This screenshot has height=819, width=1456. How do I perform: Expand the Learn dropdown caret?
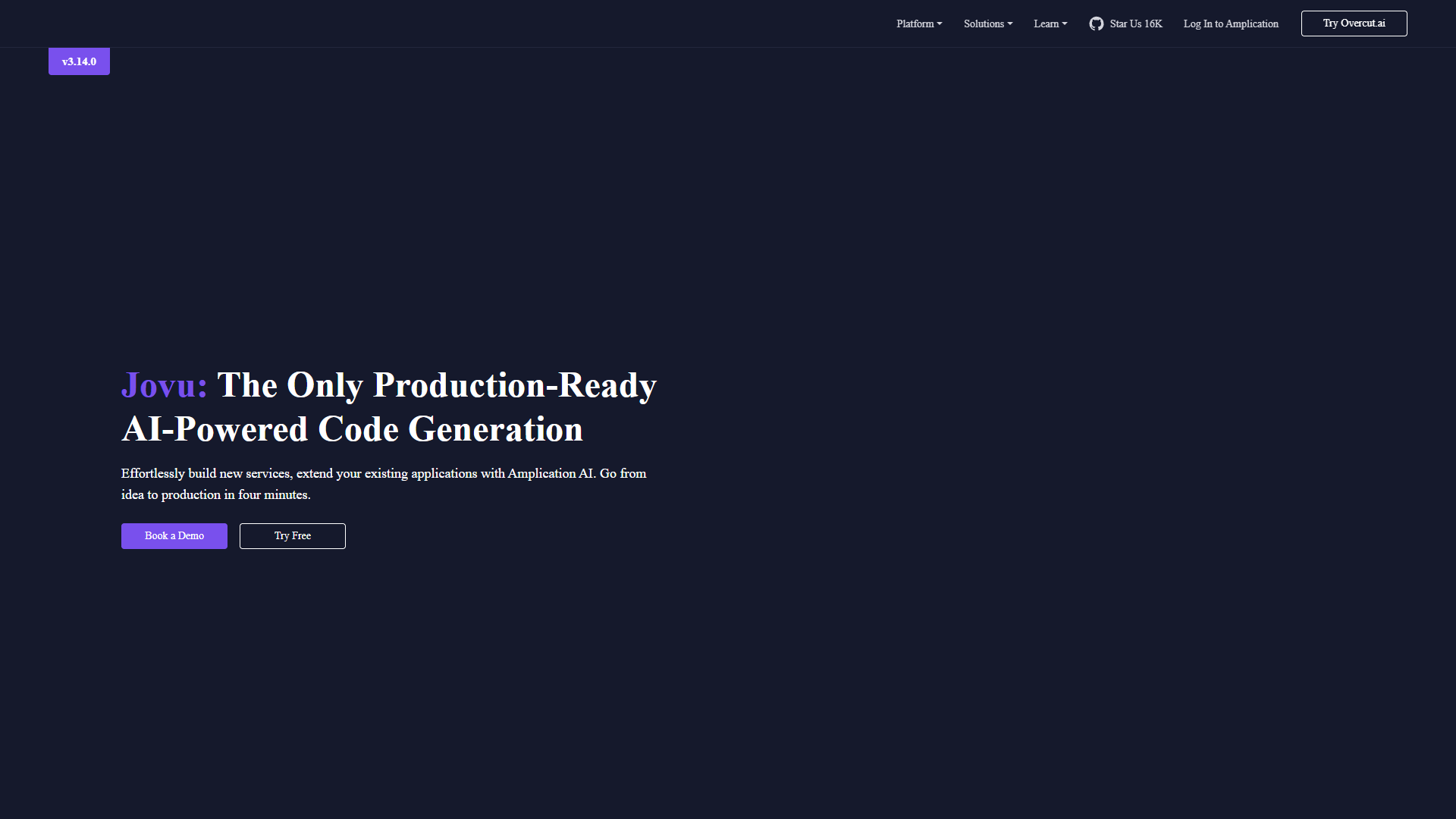click(1065, 24)
